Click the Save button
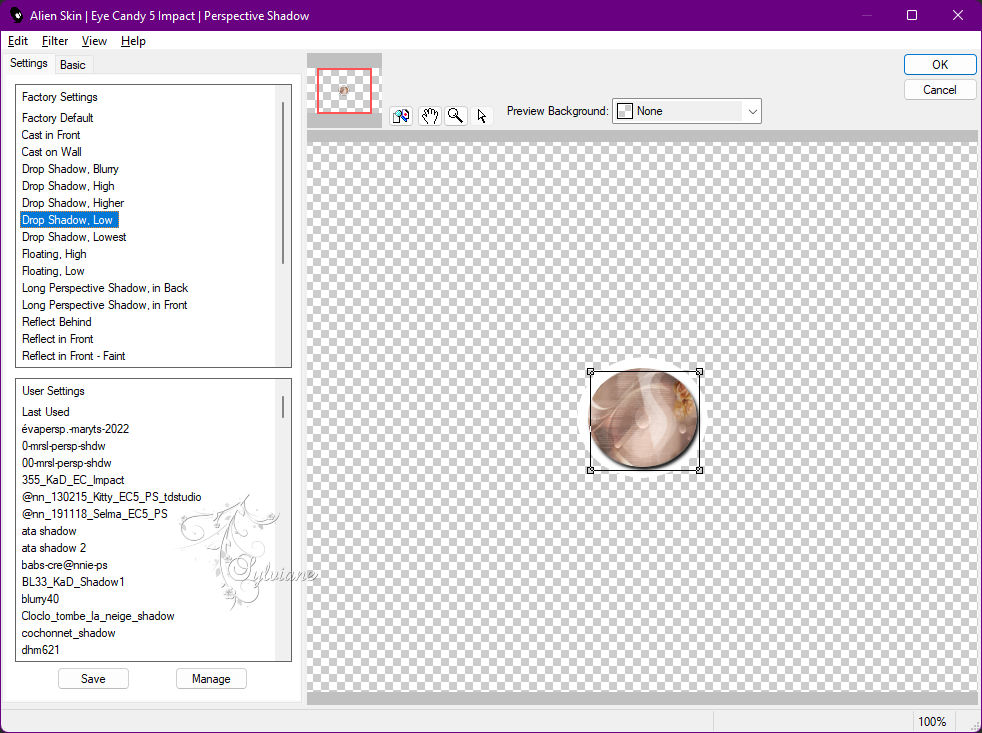The height and width of the screenshot is (733, 982). point(93,678)
